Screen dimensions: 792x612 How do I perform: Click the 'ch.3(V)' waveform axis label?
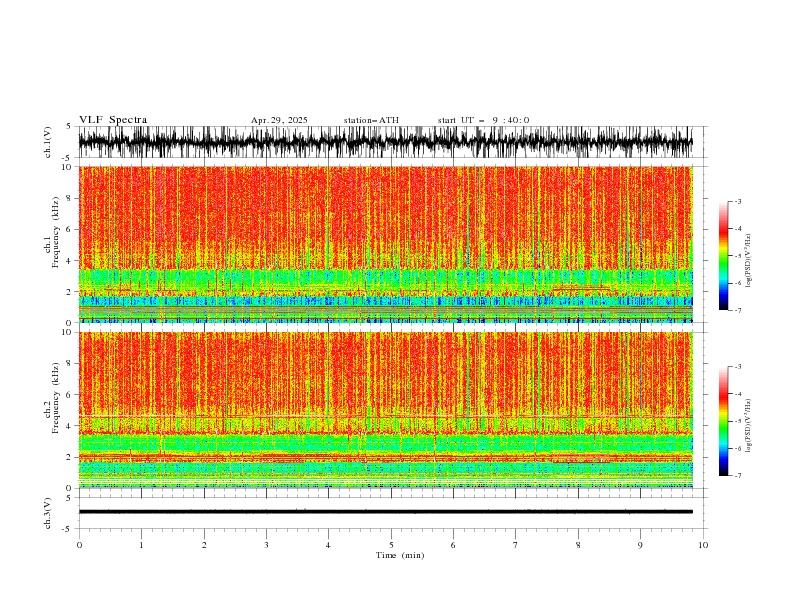click(48, 513)
